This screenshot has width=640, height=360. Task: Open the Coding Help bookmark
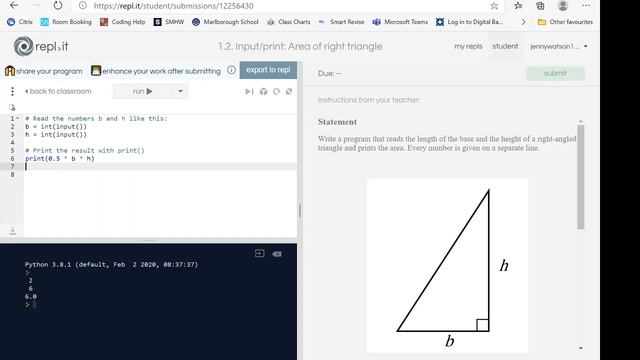click(x=122, y=22)
